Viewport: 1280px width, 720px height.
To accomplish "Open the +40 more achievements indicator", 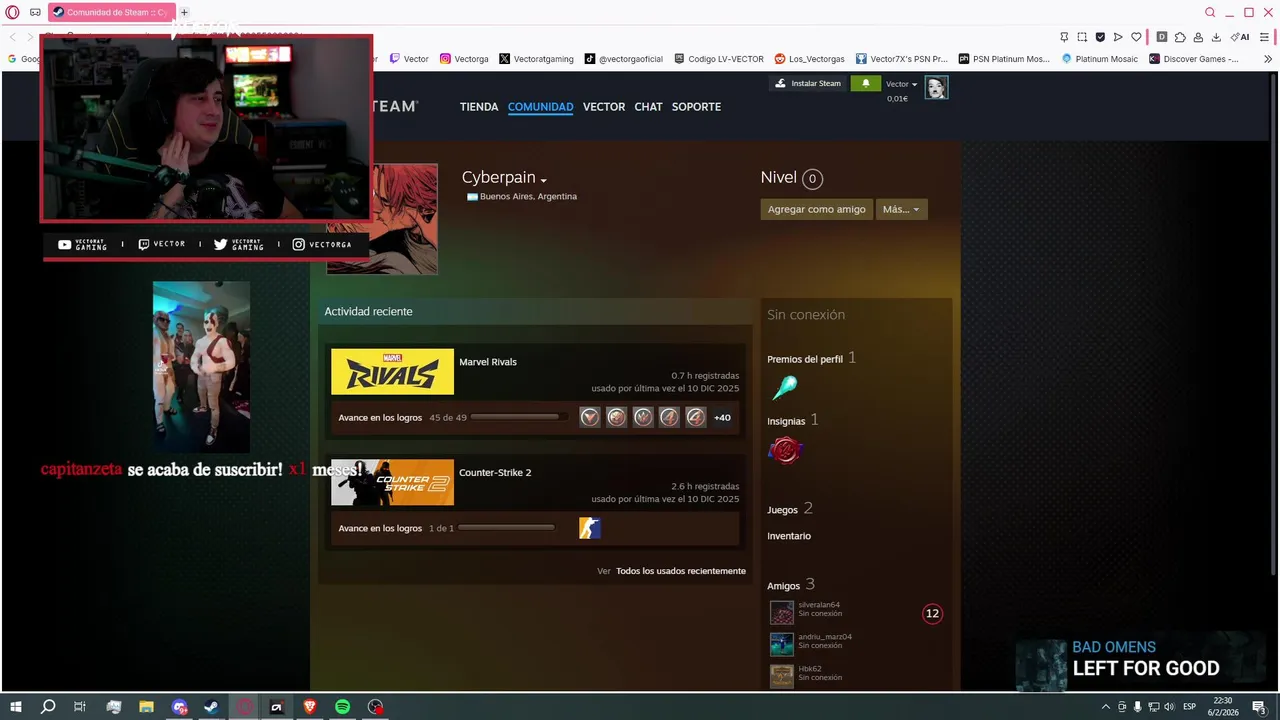I will 722,417.
